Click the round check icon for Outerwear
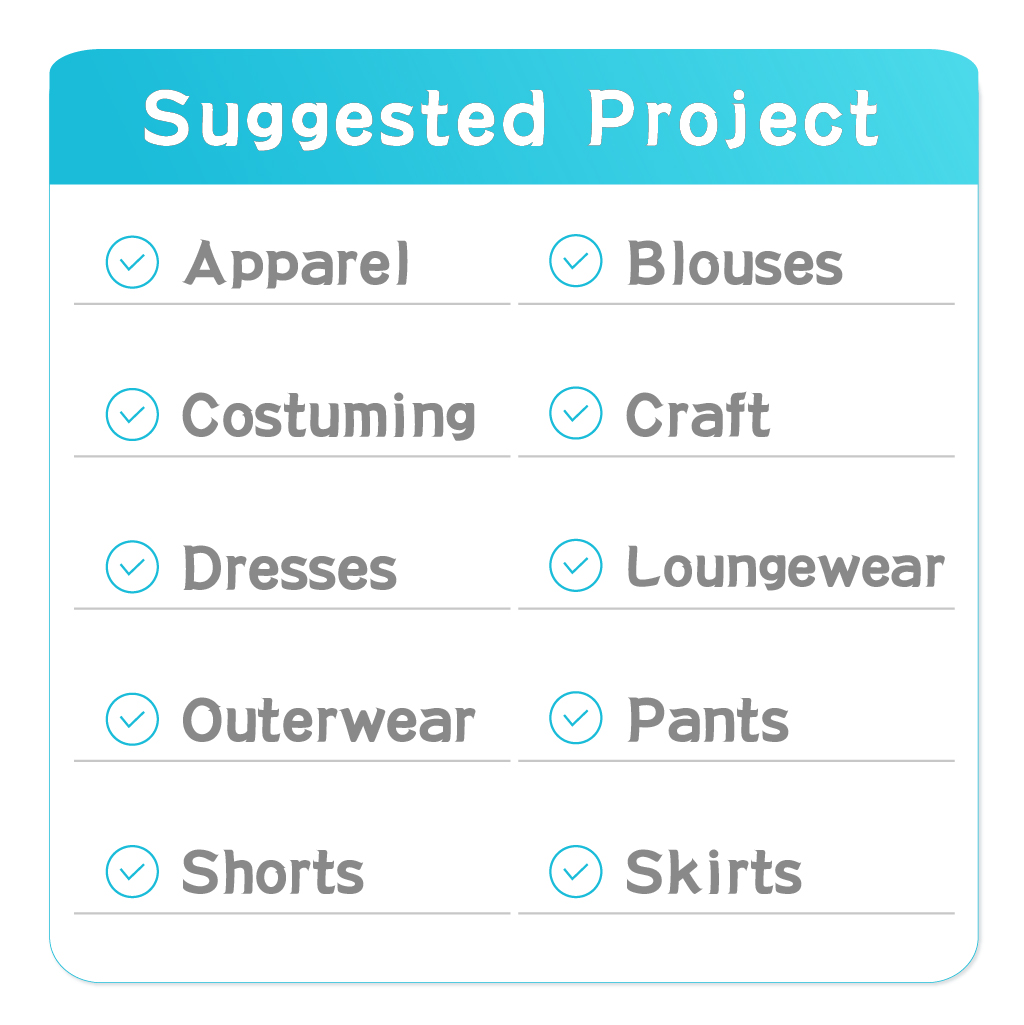Viewport: 1024px width, 1025px height. pos(132,719)
